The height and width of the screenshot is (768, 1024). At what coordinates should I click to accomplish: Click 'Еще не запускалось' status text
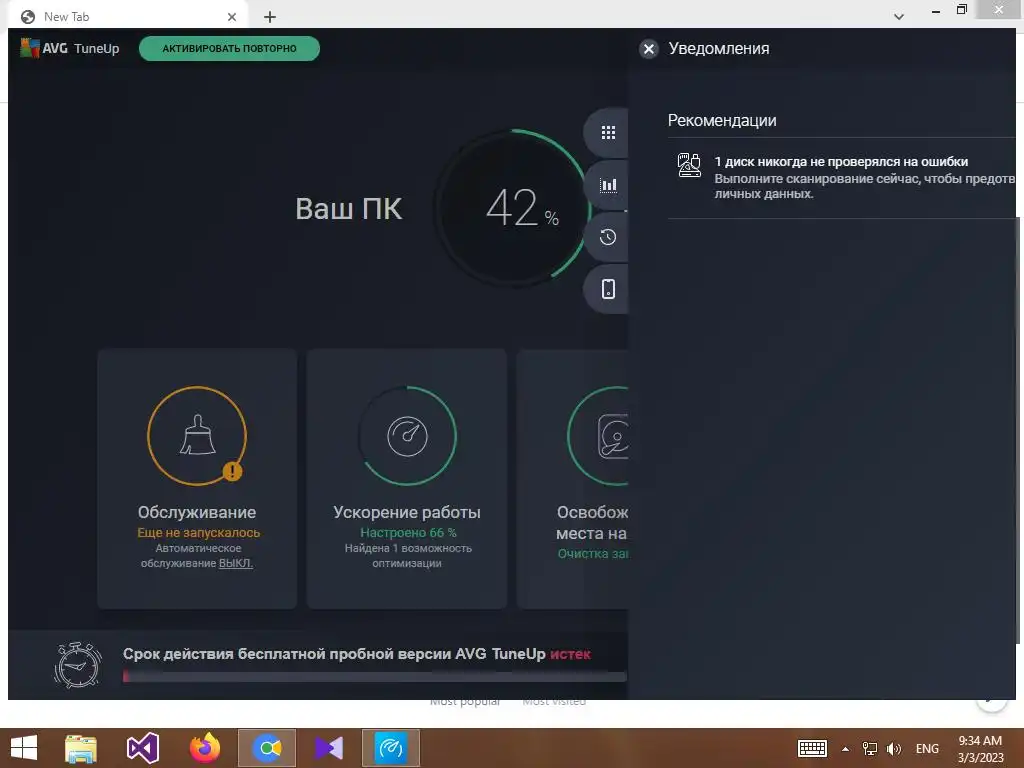pyautogui.click(x=199, y=532)
